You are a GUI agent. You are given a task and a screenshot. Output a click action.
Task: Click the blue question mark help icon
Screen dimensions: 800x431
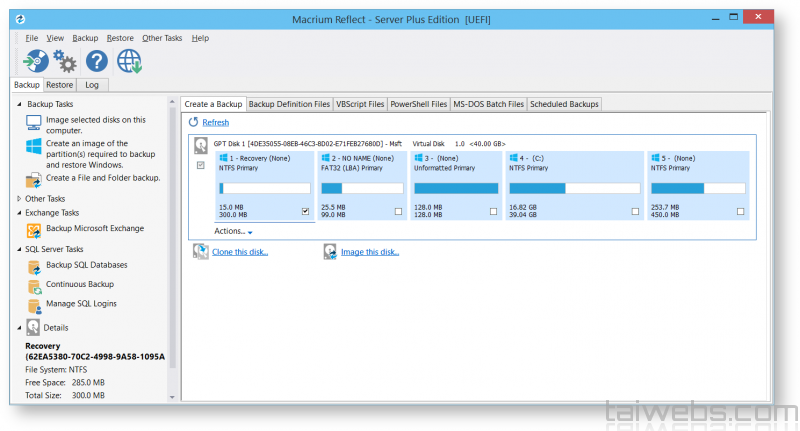97,62
